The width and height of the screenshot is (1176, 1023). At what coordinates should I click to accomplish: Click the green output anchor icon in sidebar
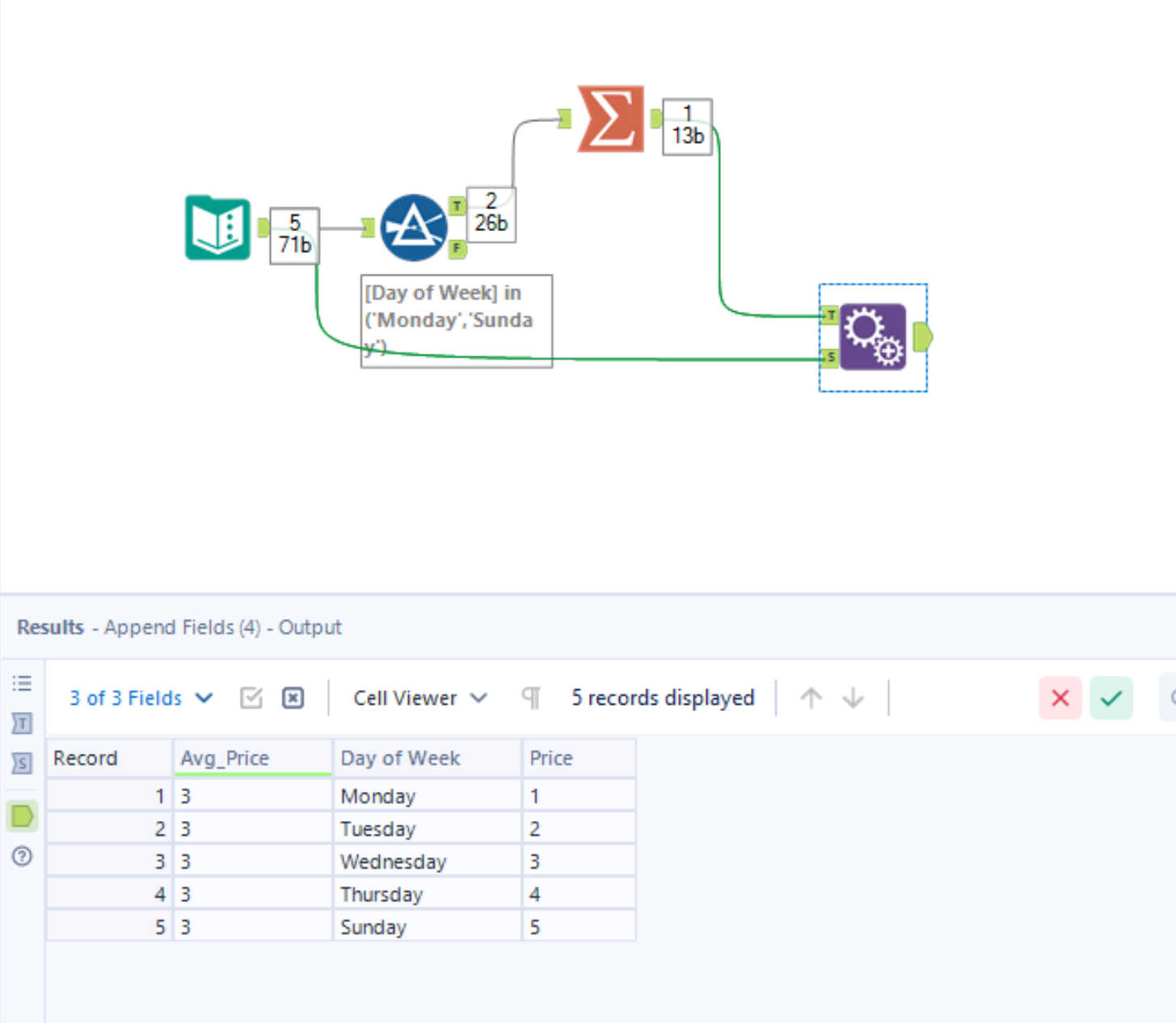(21, 817)
